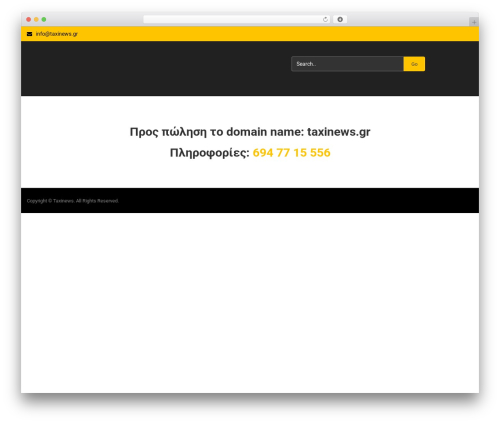Click the browser reload icon
This screenshot has width=500, height=423.
click(325, 19)
